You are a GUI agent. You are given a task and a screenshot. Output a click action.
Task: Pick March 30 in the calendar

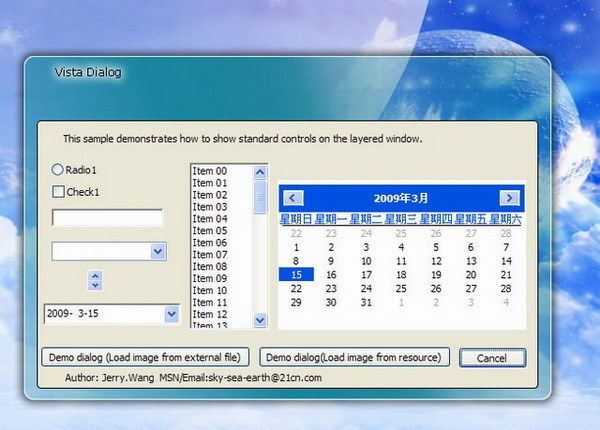click(331, 303)
